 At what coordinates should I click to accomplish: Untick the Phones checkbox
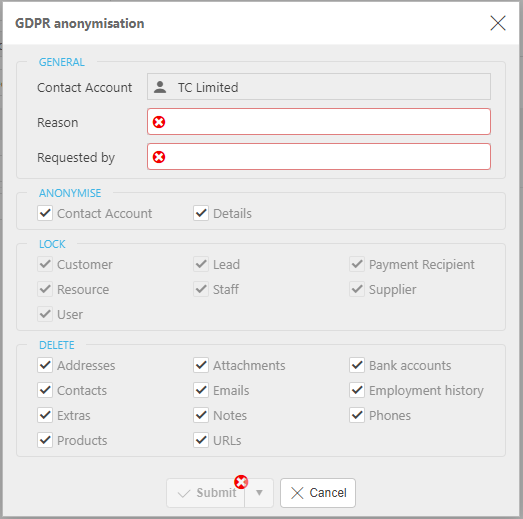[357, 415]
